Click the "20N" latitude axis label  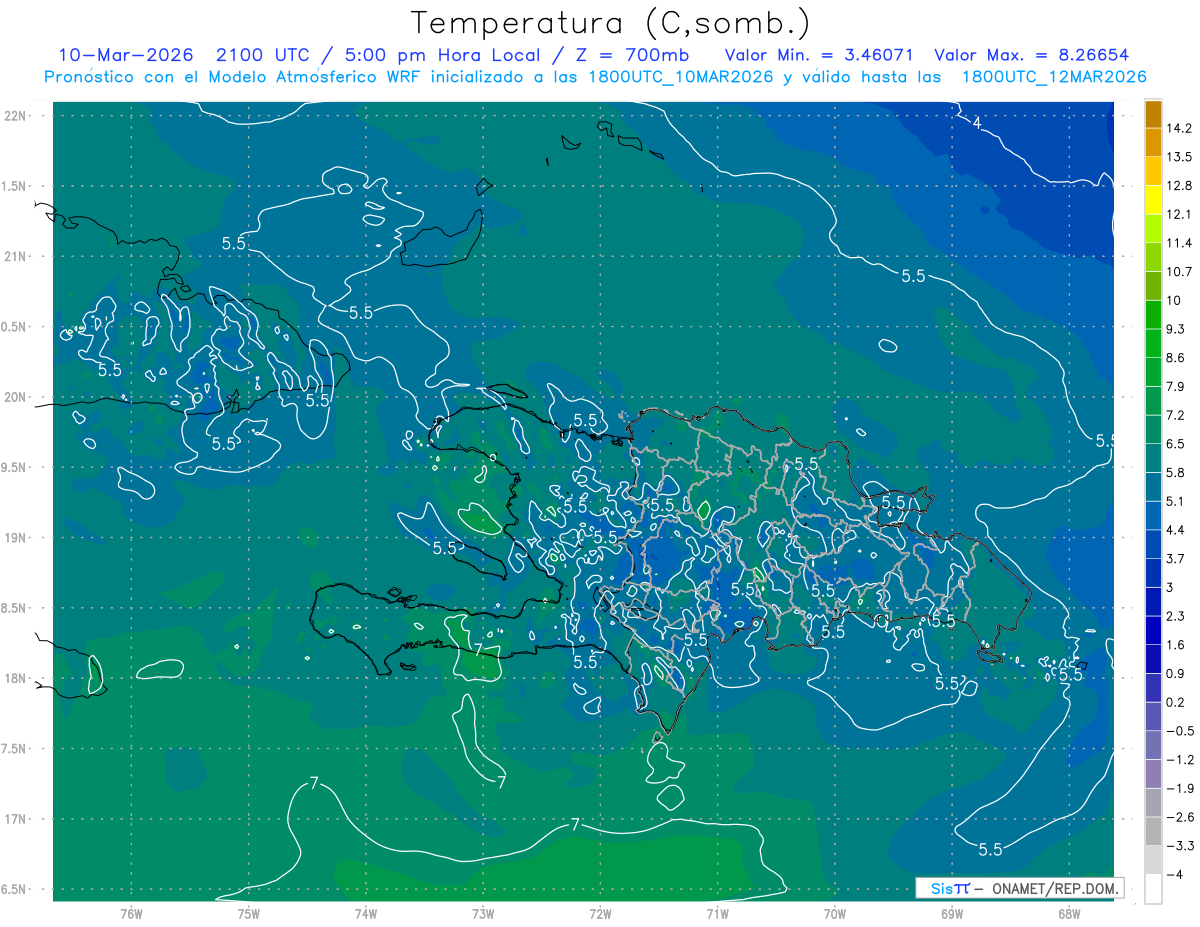[x=15, y=398]
